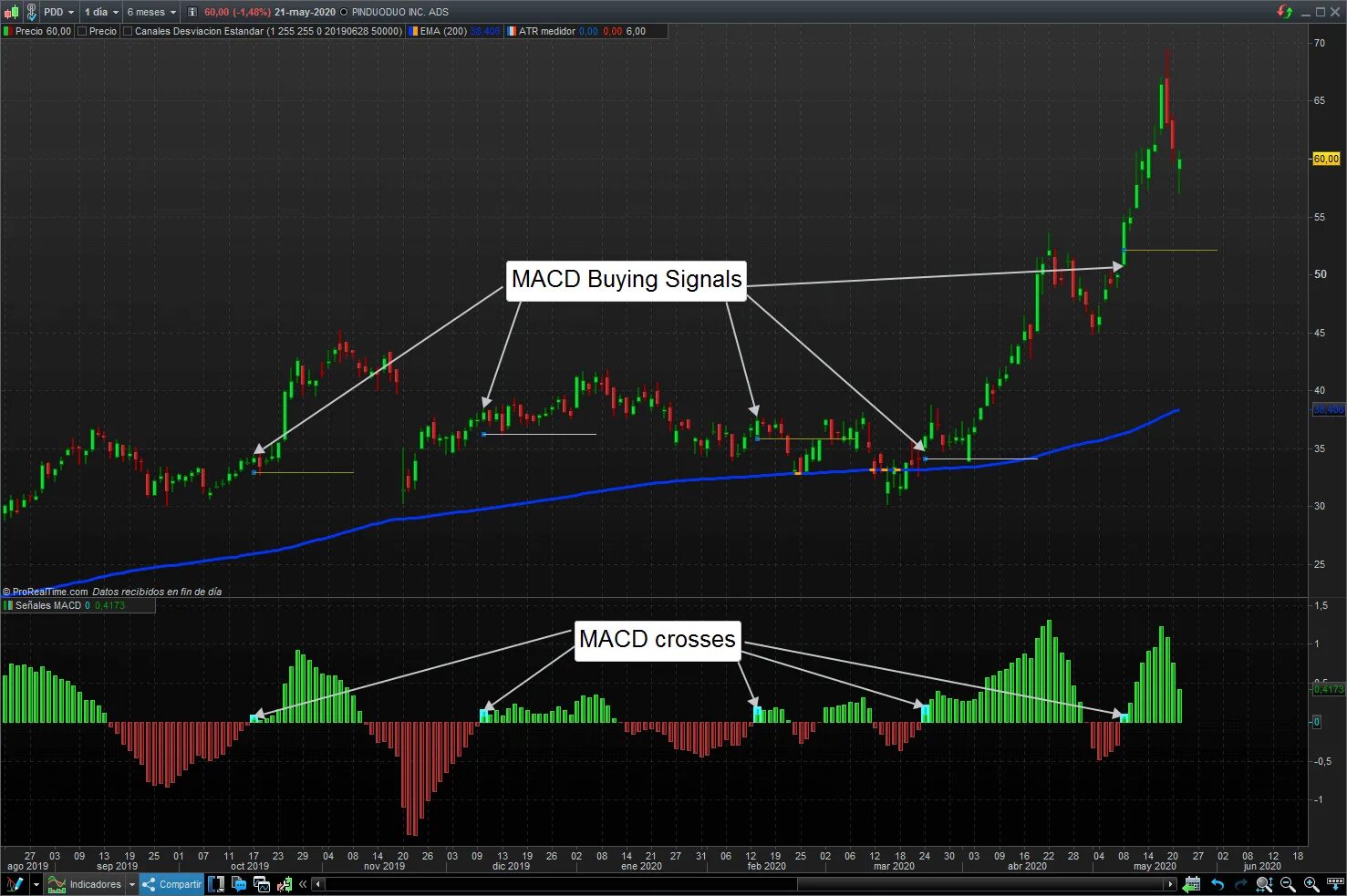This screenshot has height=896, width=1347.
Task: Click the linked-chart group icon with checkmark
Action: pos(31,12)
